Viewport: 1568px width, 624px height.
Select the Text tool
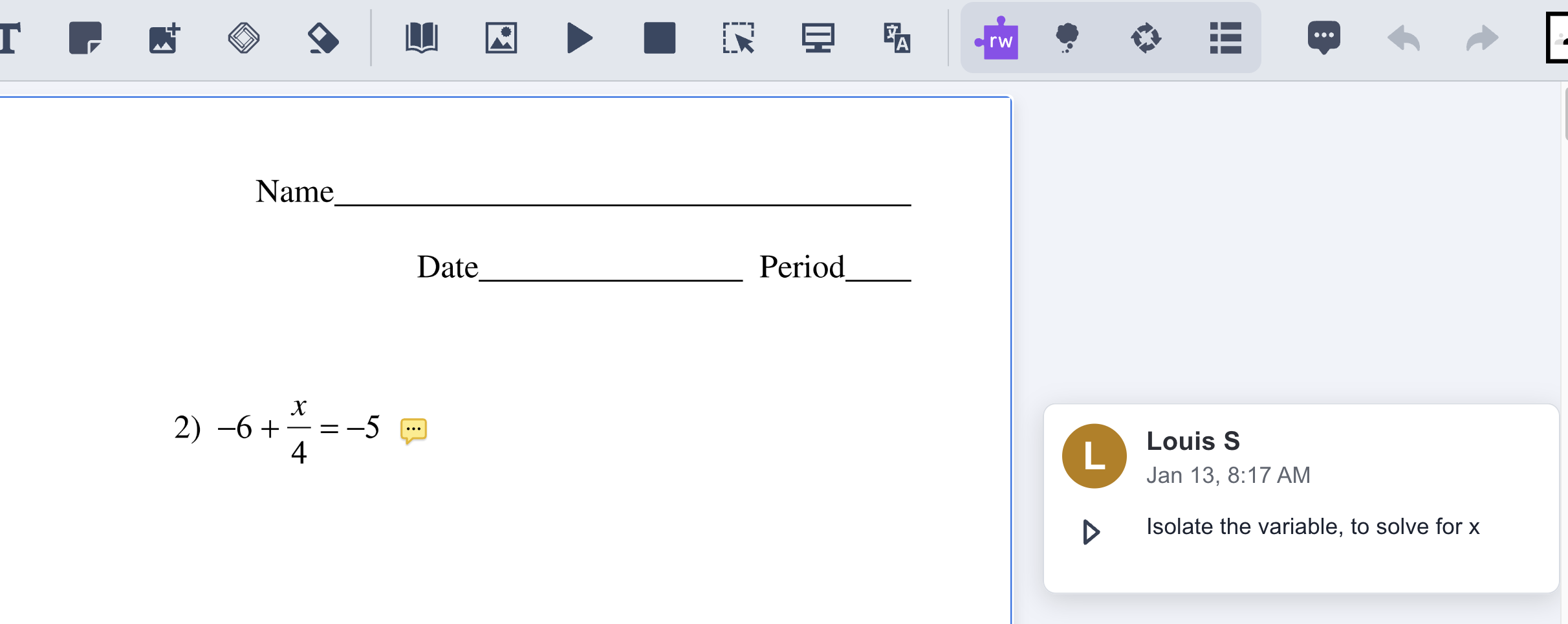click(10, 38)
